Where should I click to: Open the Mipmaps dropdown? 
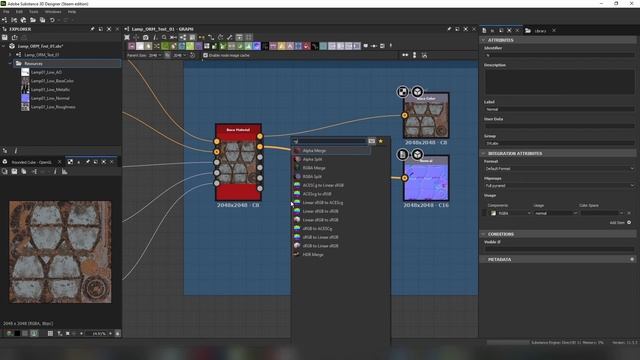click(x=559, y=186)
